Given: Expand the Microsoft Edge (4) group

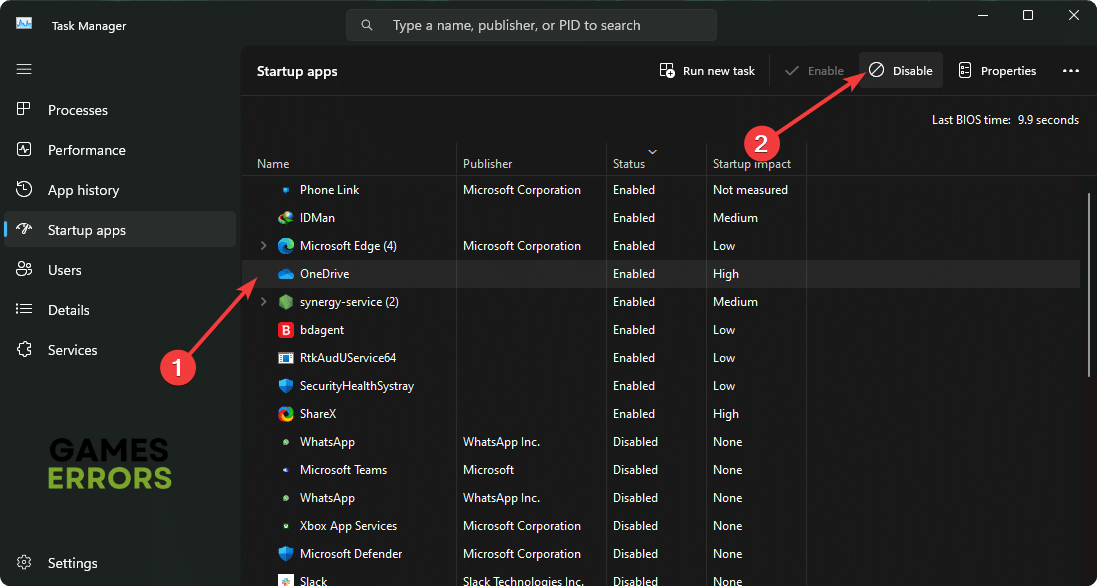Looking at the screenshot, I should click(264, 246).
